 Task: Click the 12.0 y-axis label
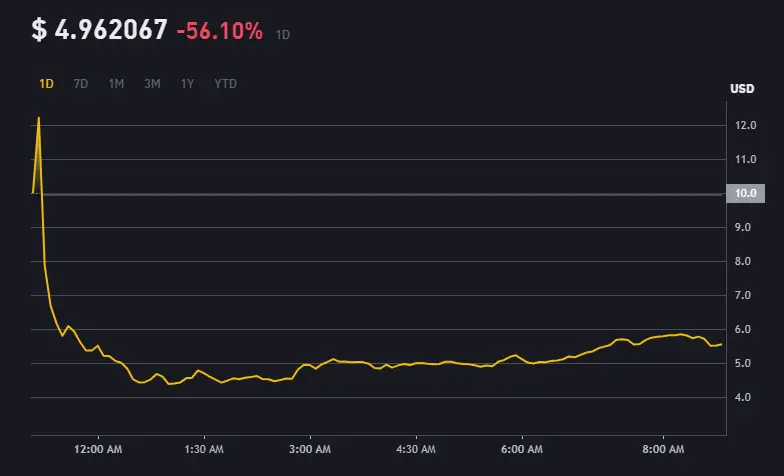point(746,126)
